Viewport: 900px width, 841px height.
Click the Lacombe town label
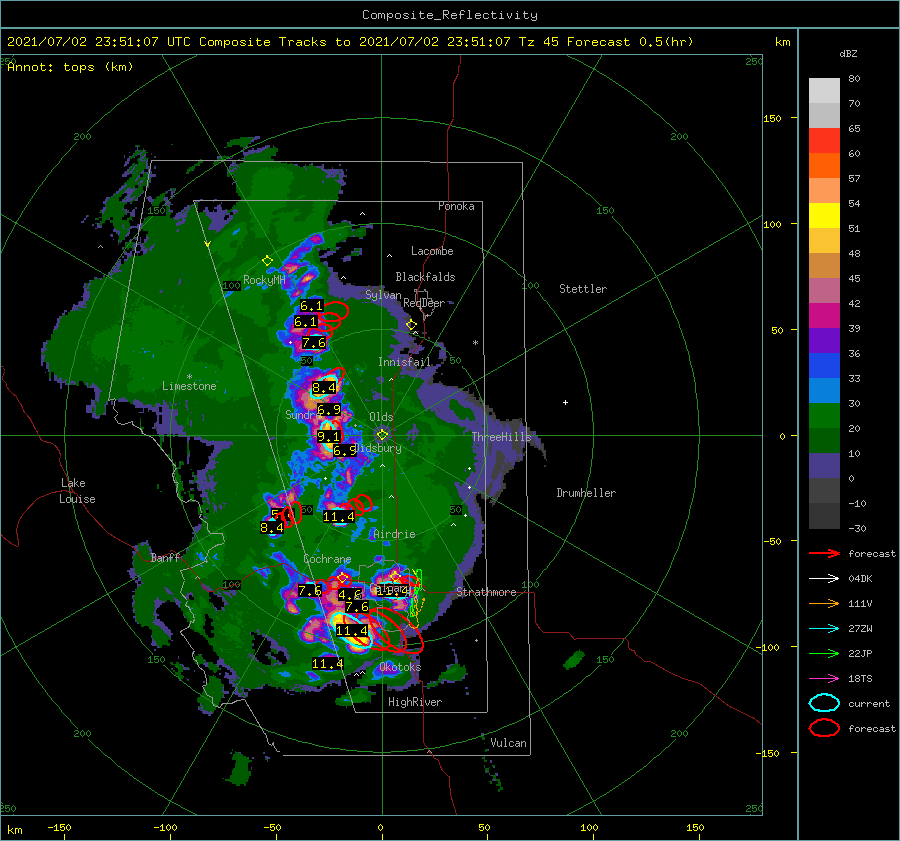[x=432, y=251]
